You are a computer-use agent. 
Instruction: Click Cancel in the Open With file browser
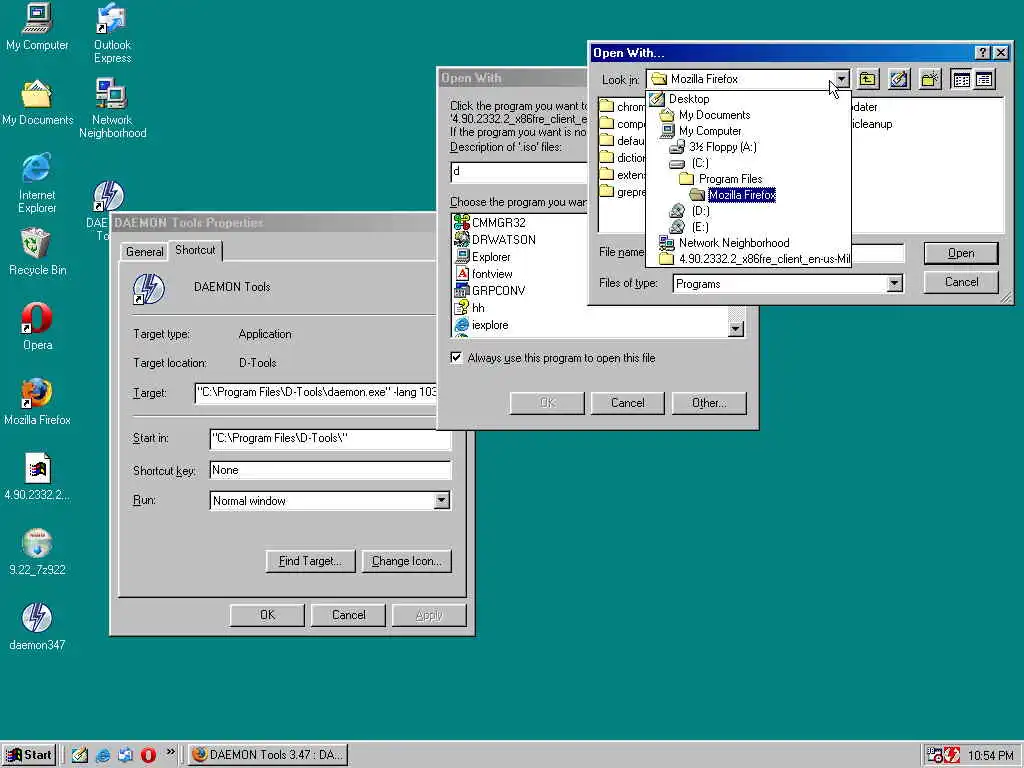[x=961, y=282]
